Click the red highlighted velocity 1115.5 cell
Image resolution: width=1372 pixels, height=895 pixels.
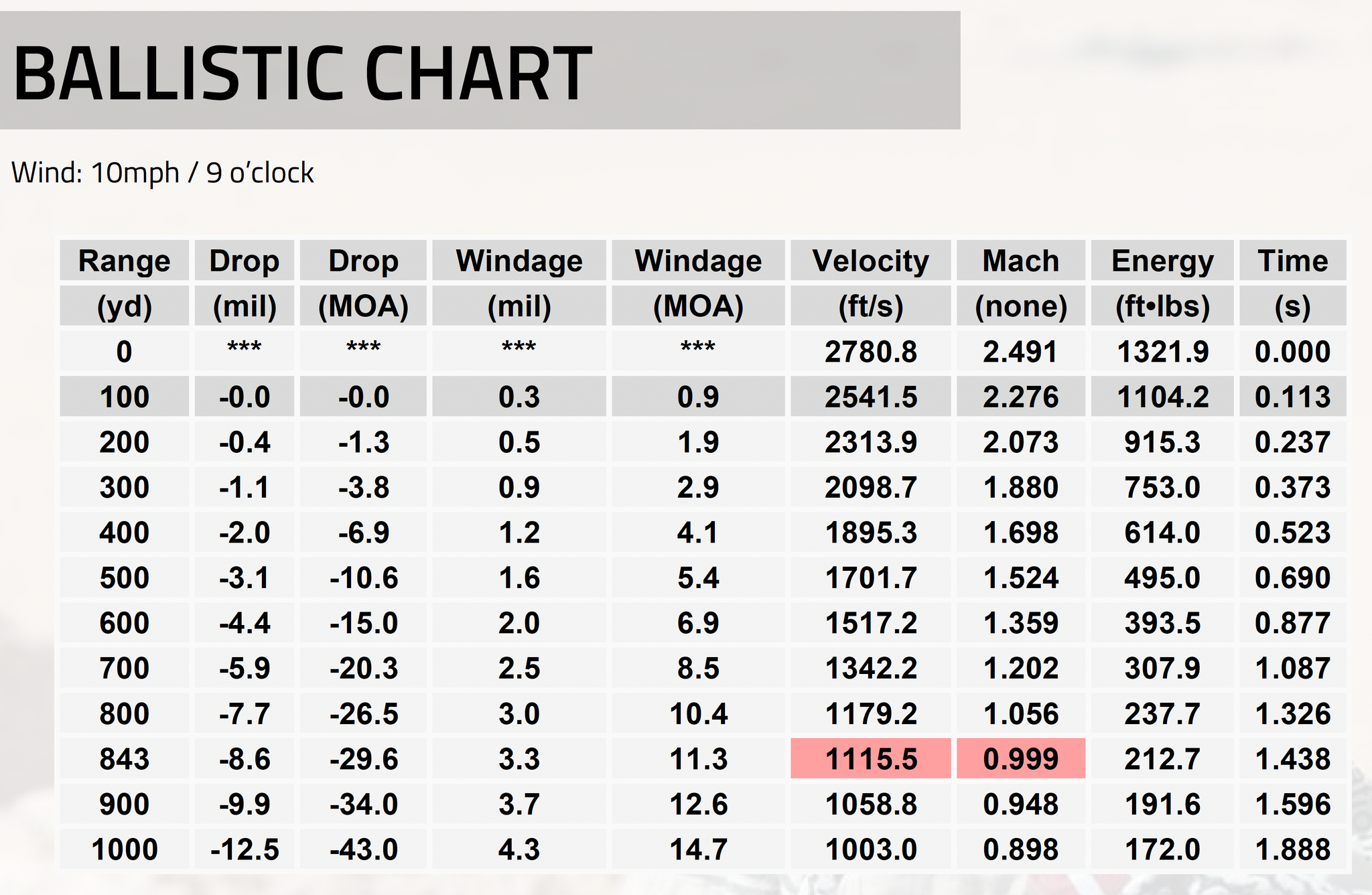(870, 759)
